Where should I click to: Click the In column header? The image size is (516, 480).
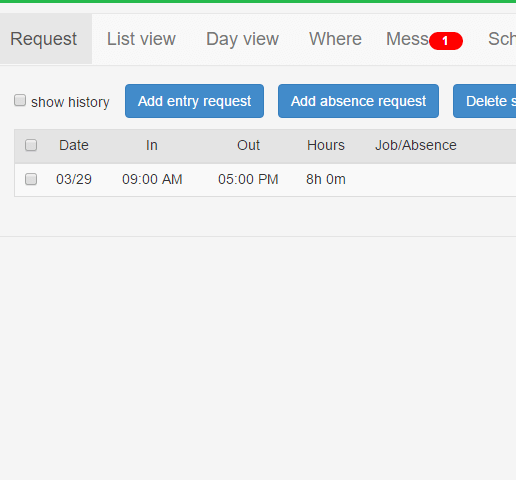(152, 145)
